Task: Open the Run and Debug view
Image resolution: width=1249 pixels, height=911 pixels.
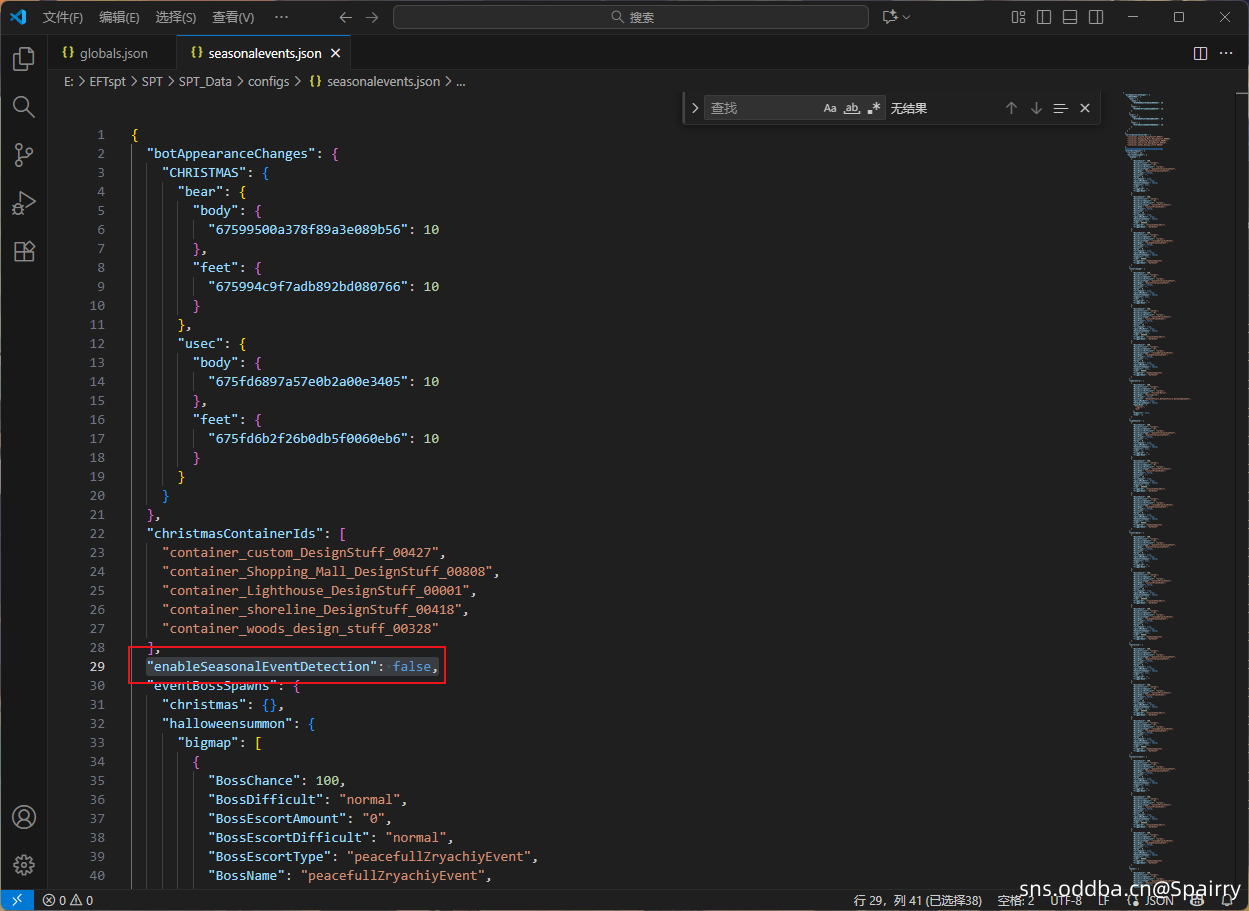Action: (x=24, y=203)
